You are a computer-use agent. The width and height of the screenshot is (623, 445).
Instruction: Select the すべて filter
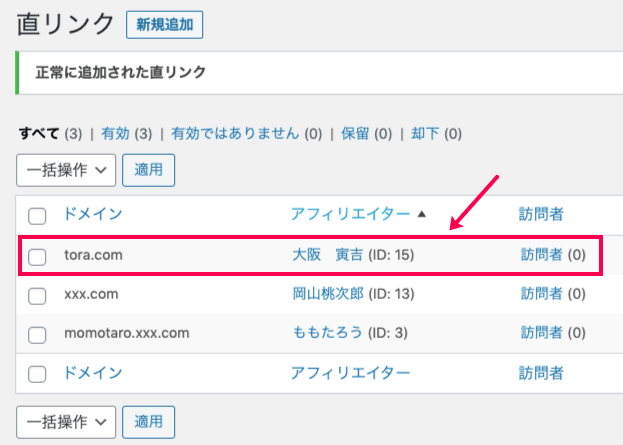39,134
